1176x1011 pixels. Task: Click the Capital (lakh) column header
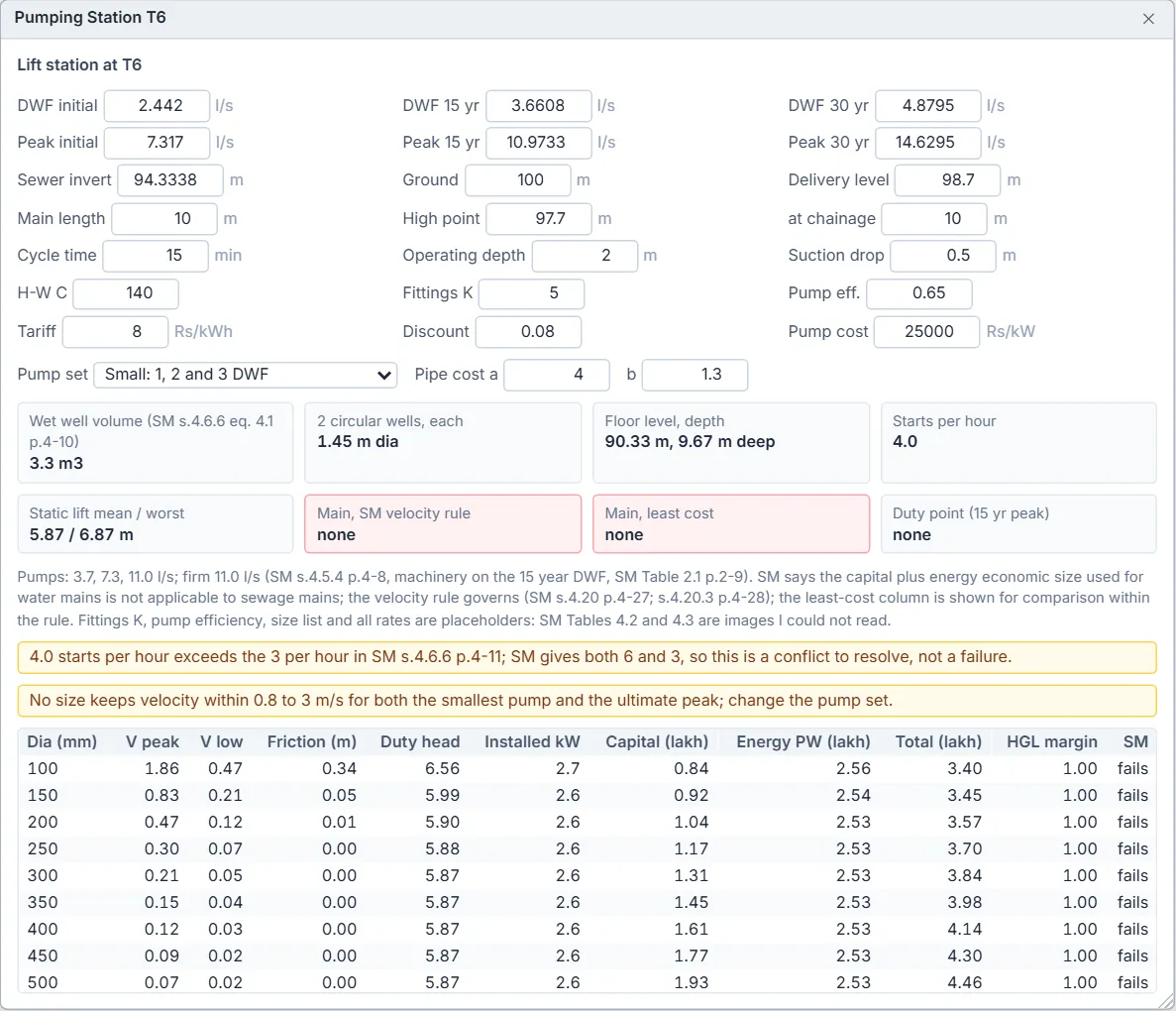tap(657, 742)
